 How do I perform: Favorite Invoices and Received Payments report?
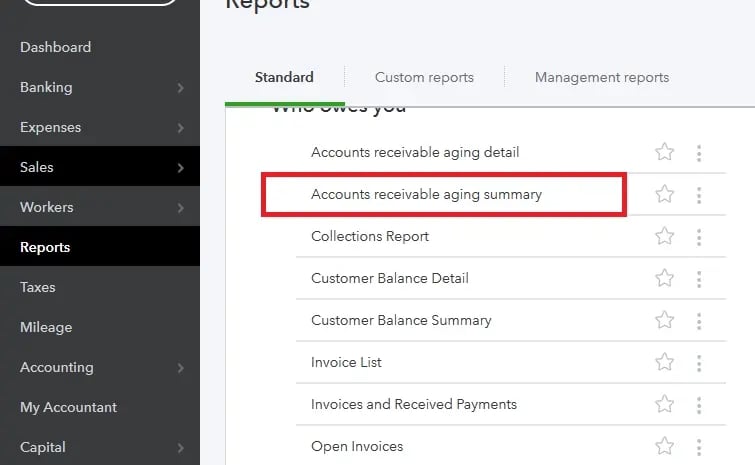click(664, 404)
